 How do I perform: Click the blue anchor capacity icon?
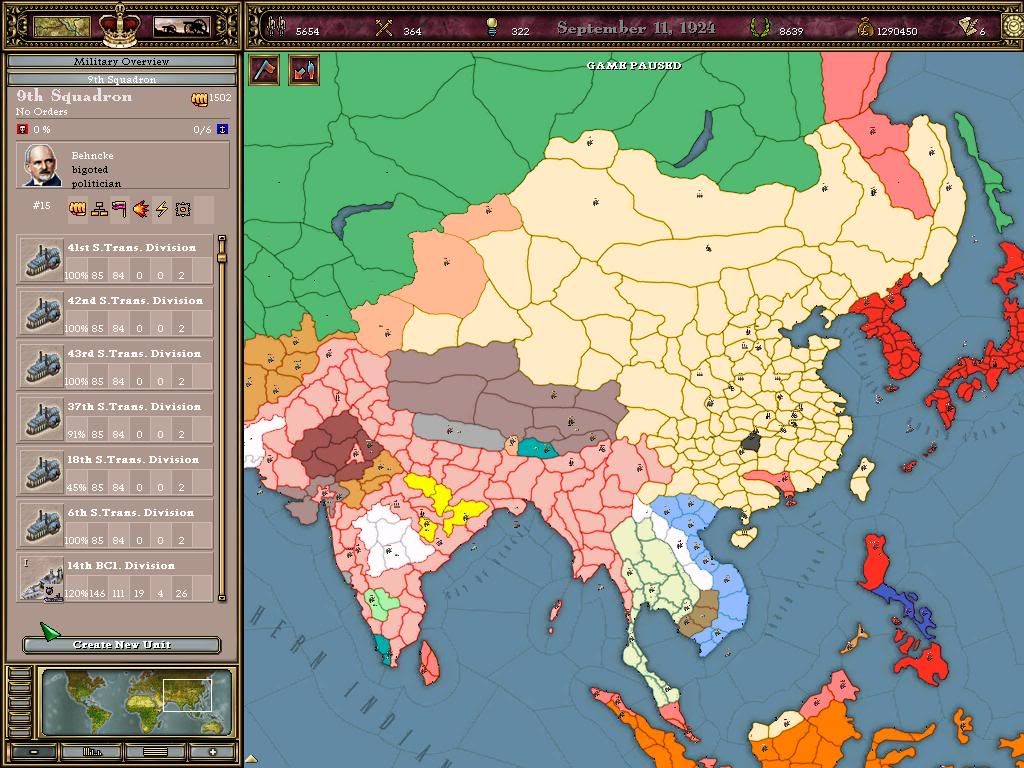[x=222, y=129]
